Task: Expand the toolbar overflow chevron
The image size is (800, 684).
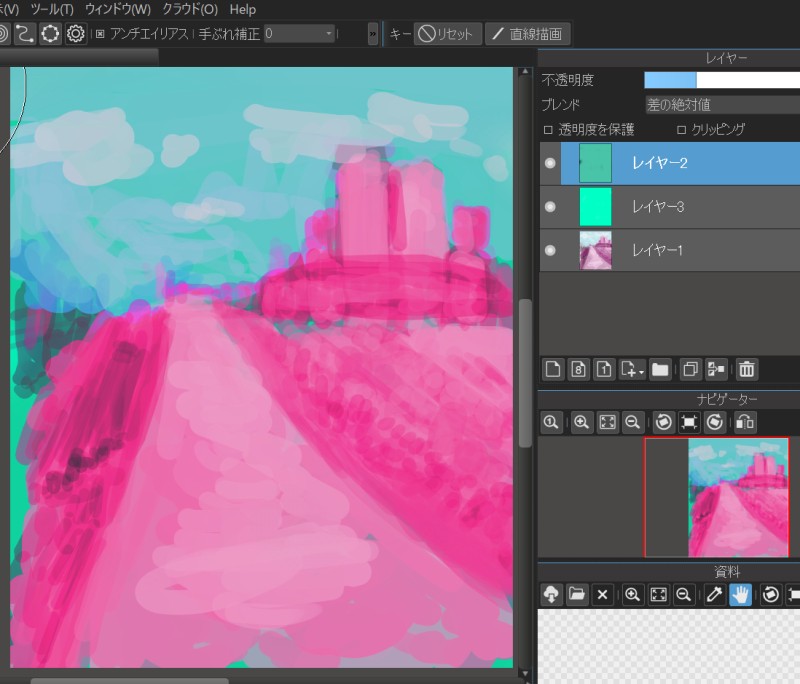Action: 373,34
